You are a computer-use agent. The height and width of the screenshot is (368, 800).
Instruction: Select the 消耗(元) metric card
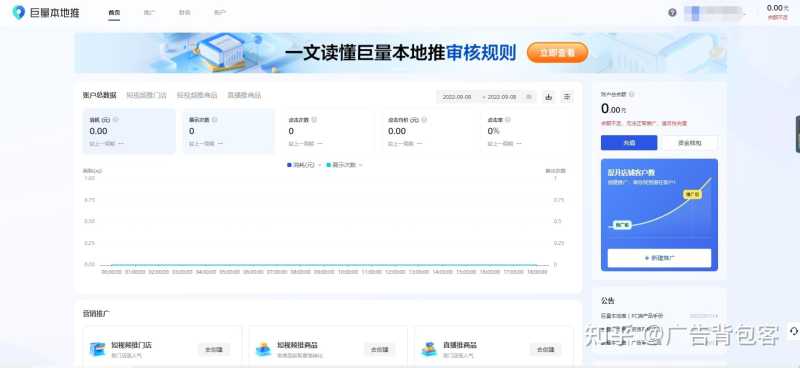pyautogui.click(x=129, y=131)
